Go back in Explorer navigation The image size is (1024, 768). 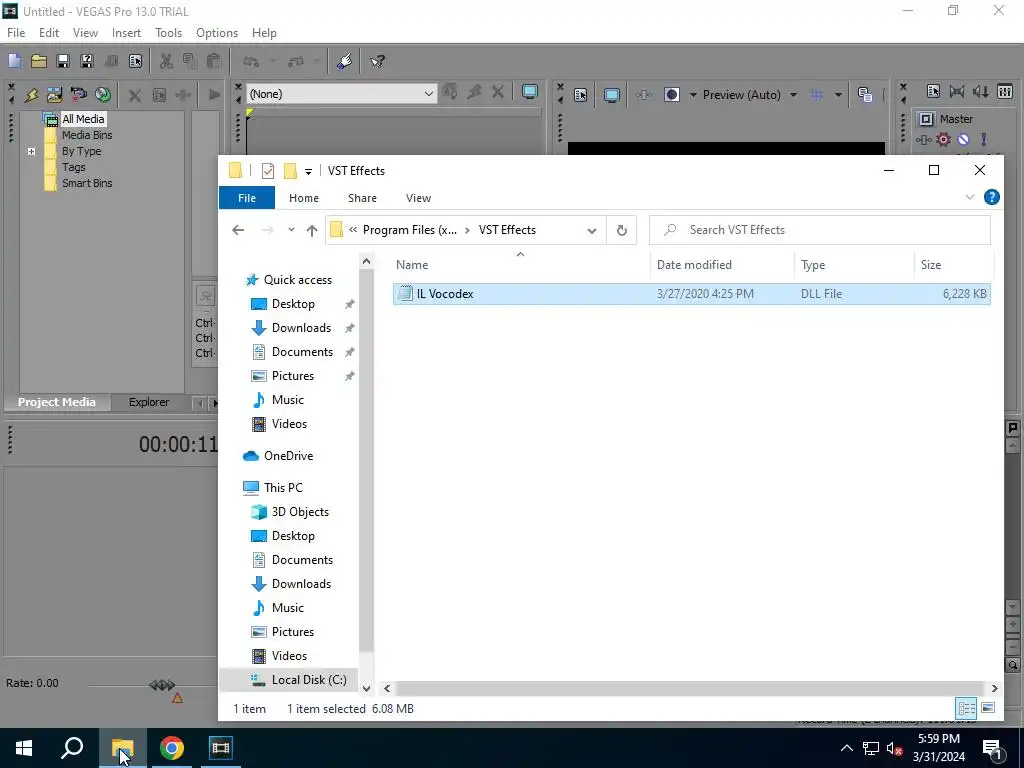coord(238,230)
